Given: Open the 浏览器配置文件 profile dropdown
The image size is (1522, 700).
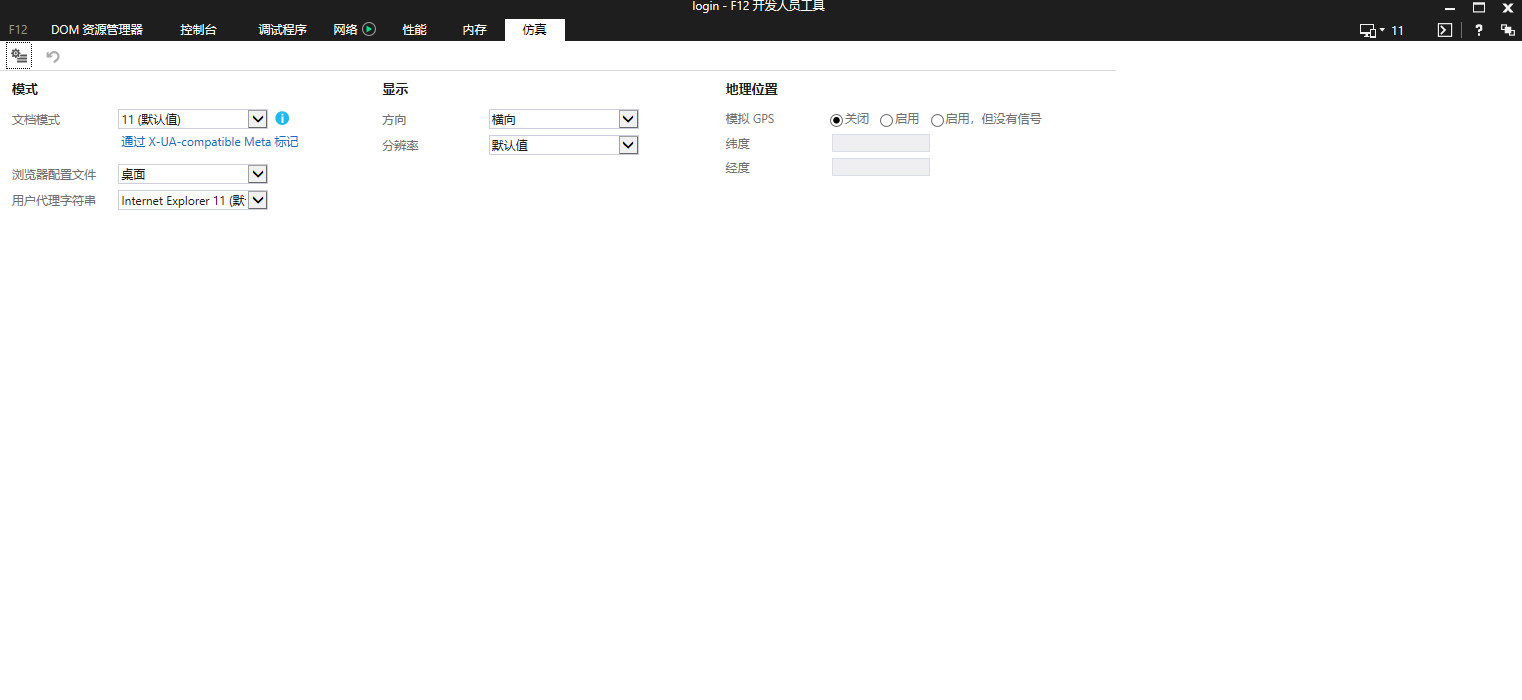Looking at the screenshot, I should 258,173.
